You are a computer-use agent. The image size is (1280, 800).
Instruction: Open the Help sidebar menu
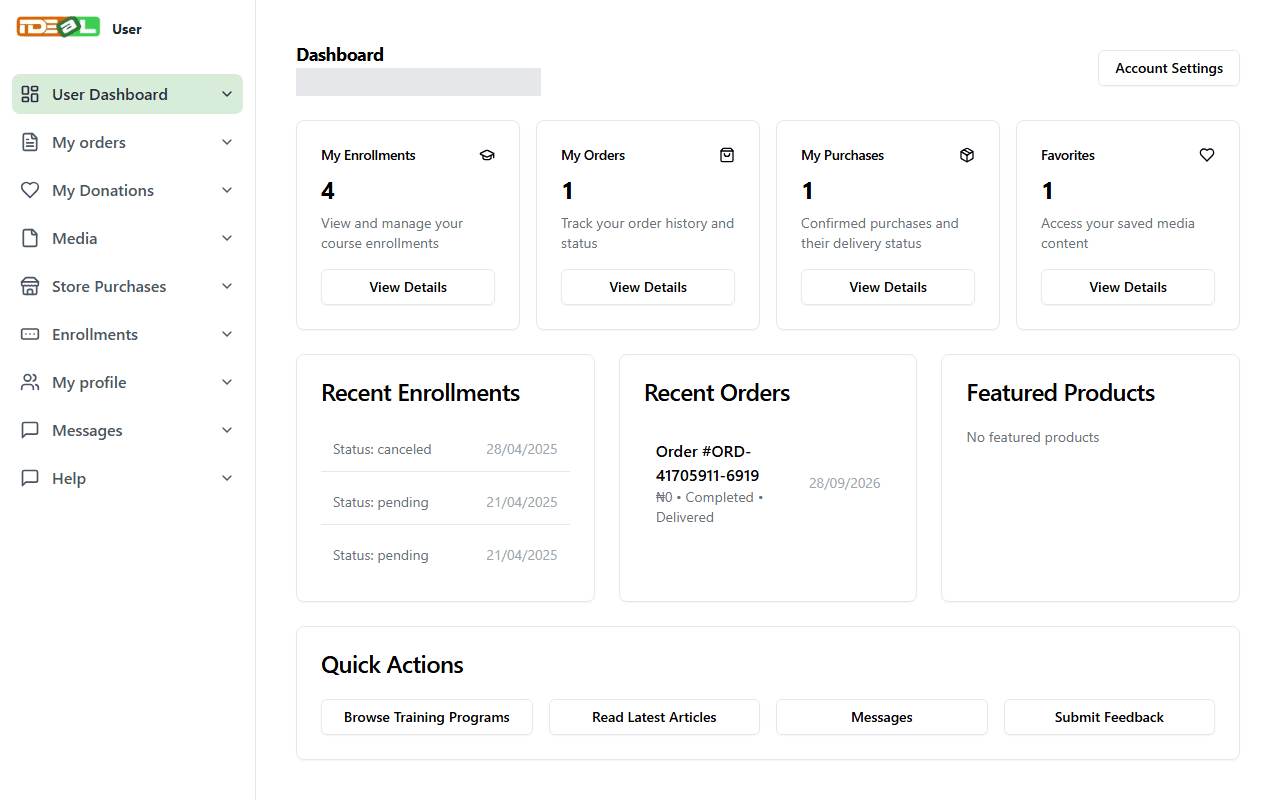coord(127,478)
